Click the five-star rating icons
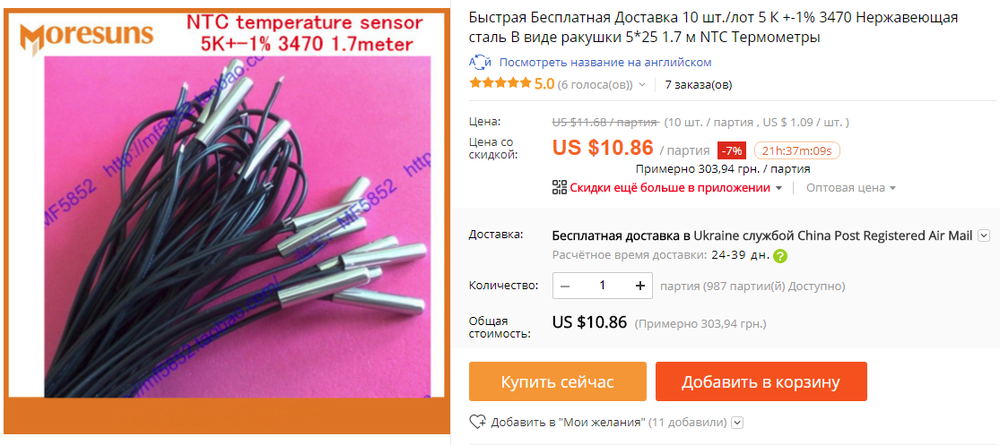This screenshot has width=1000, height=445. pos(500,84)
